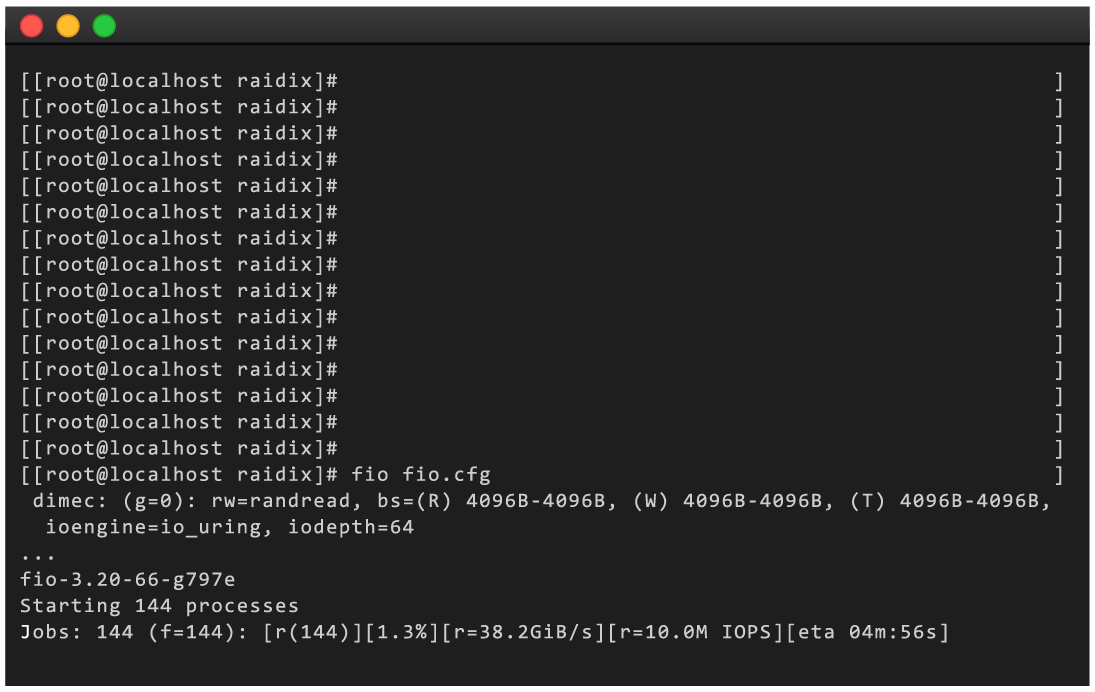Screen dimensions: 1095x692
Task: Click the '1.3%' progress indicator
Action: tap(403, 632)
